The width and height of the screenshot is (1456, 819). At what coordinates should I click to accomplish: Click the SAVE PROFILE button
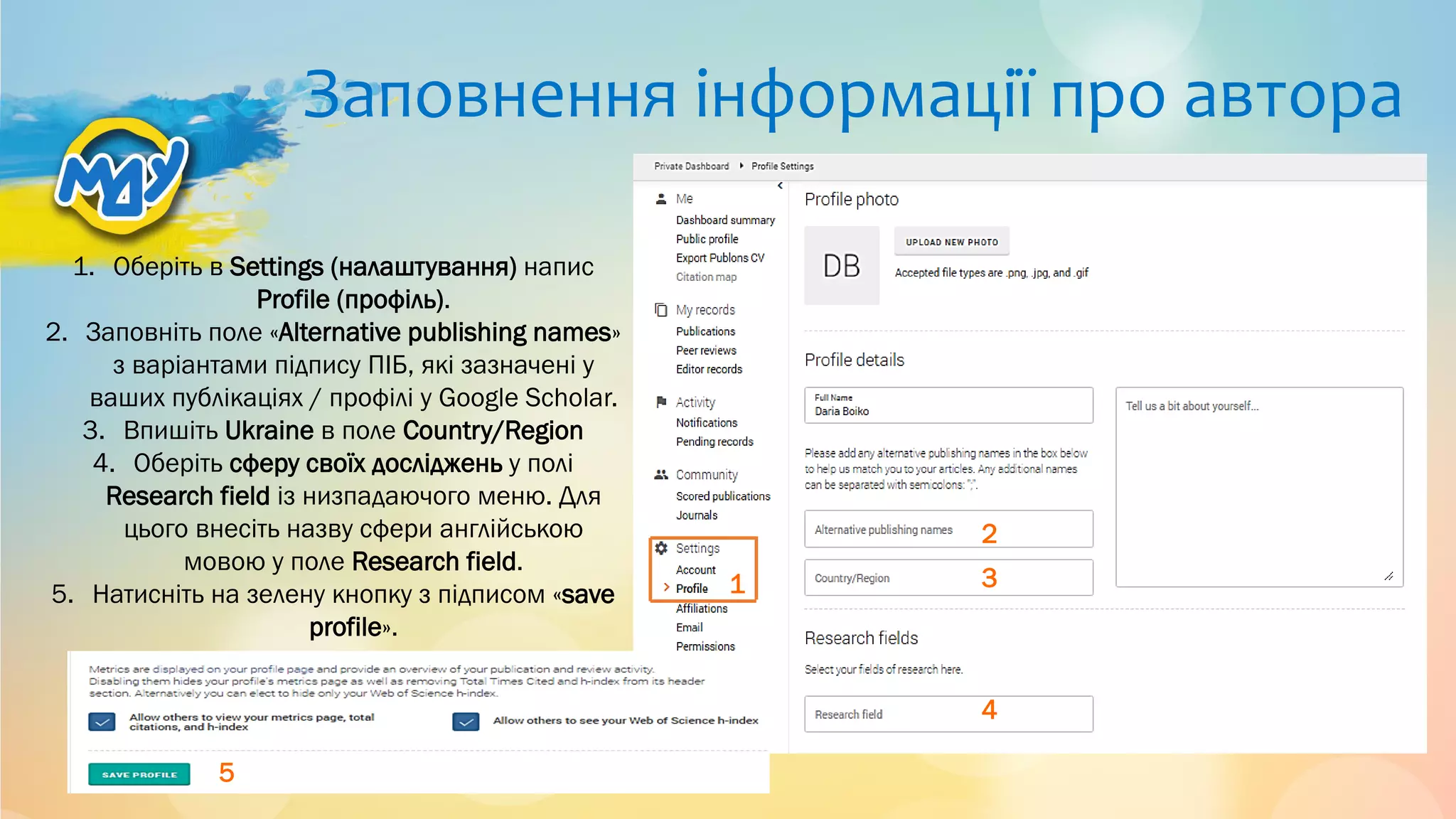pos(139,774)
